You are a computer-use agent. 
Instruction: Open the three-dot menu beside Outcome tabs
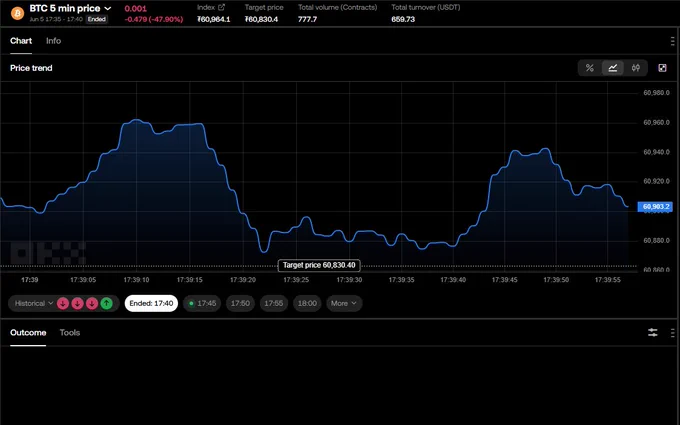[x=672, y=333]
